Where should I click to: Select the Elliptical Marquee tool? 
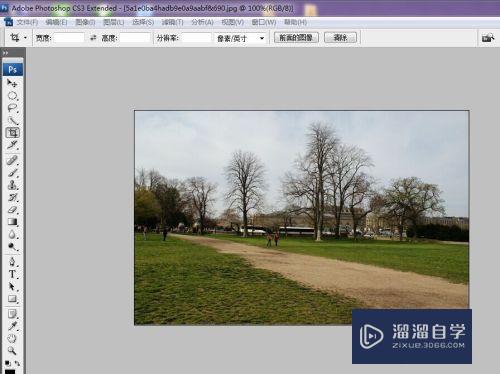12,96
